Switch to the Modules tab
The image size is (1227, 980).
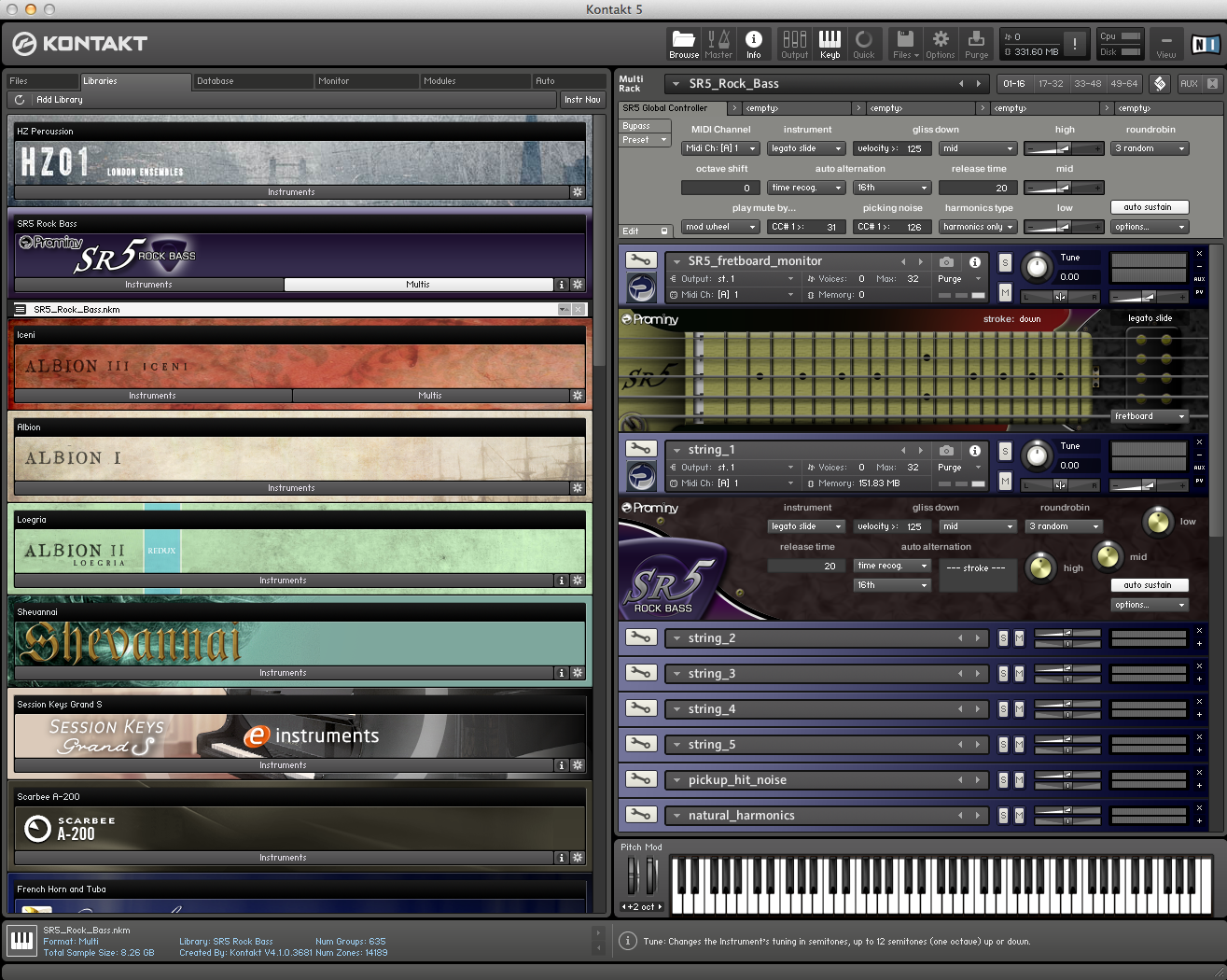pos(474,81)
